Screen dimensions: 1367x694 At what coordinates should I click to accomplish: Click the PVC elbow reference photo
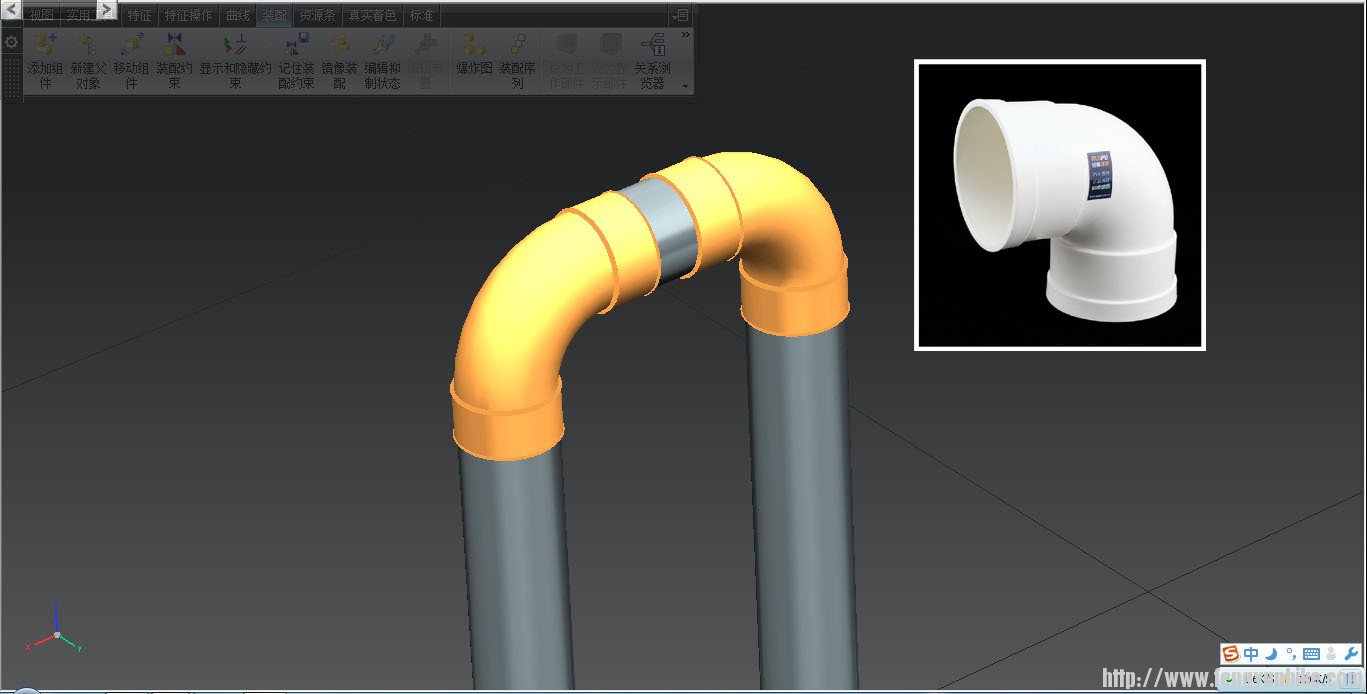(1059, 205)
